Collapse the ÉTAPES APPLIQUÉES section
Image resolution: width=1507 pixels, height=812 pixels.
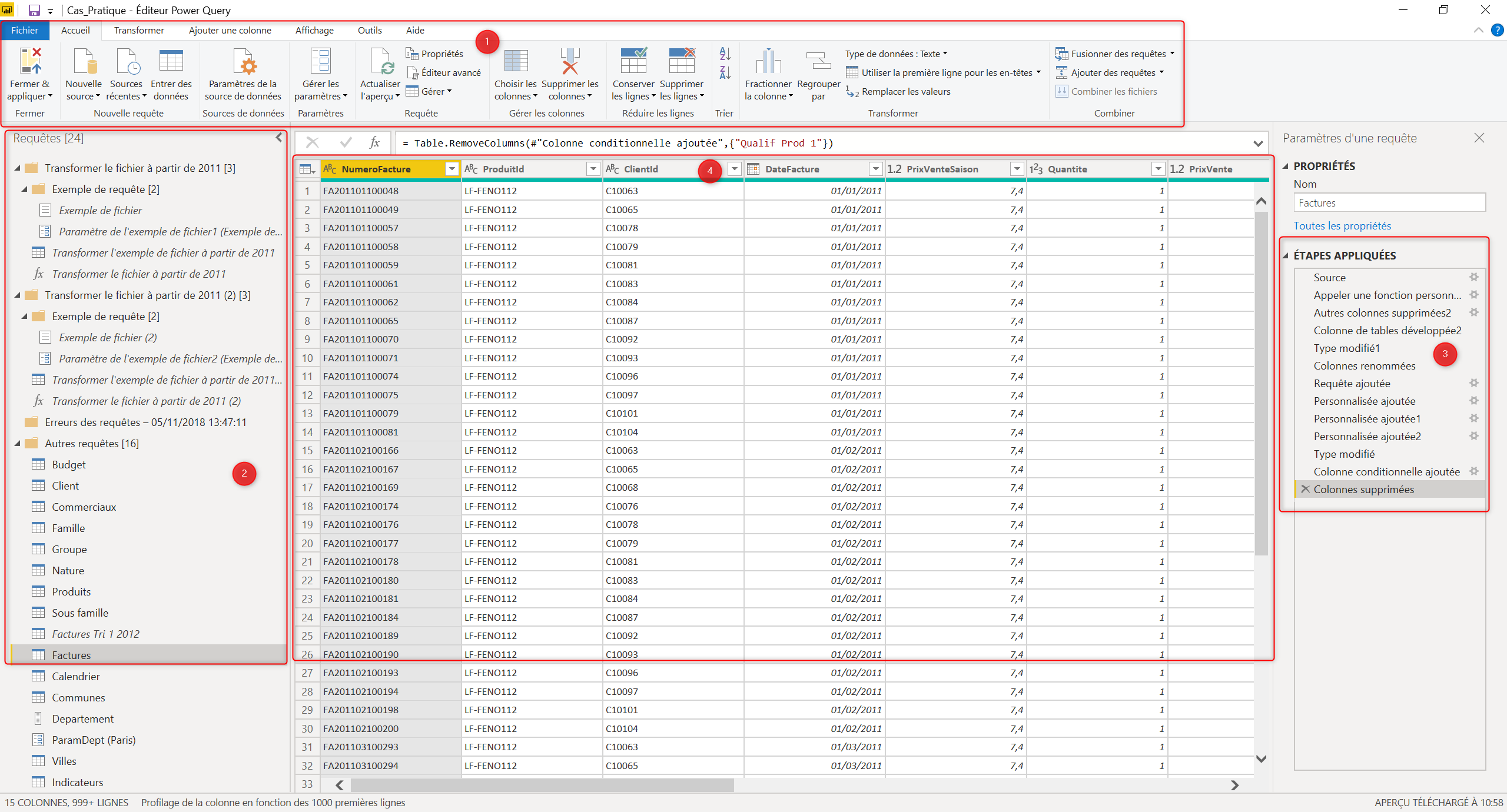(1286, 255)
